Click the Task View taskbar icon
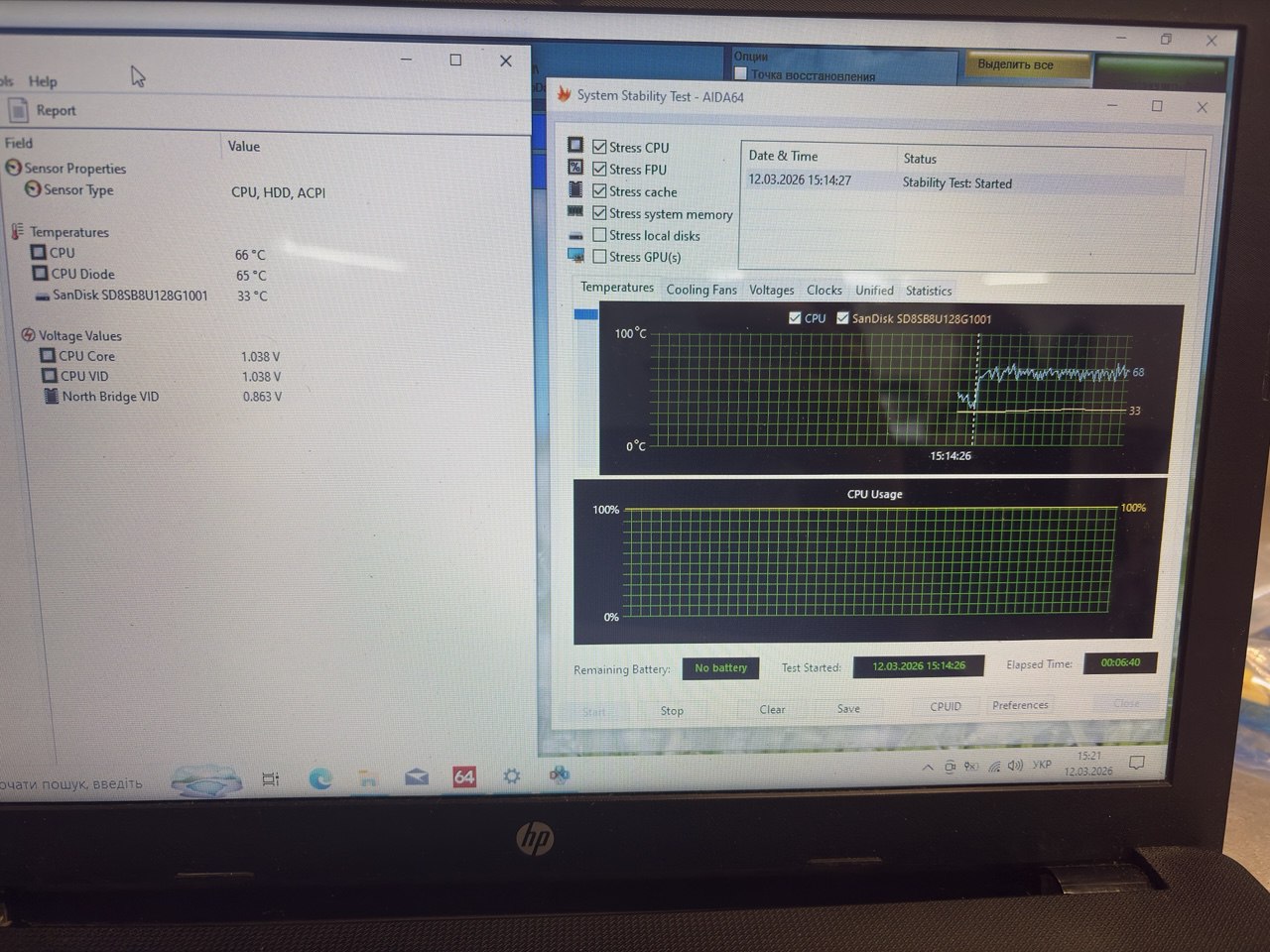 (270, 780)
